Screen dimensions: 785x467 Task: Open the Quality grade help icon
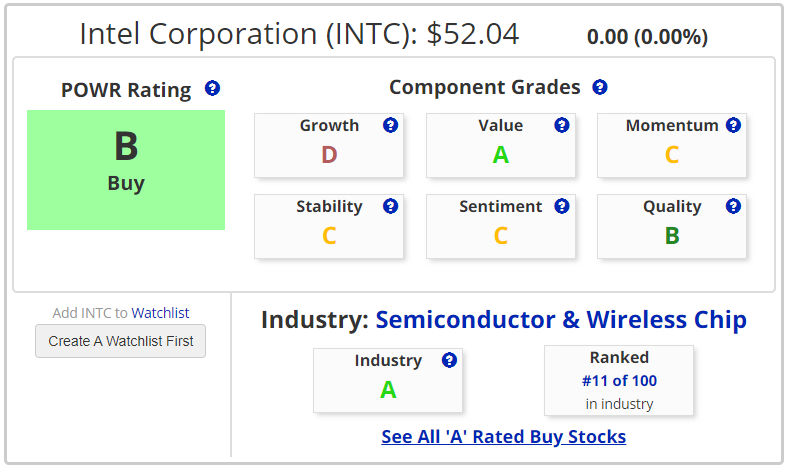pyautogui.click(x=733, y=206)
